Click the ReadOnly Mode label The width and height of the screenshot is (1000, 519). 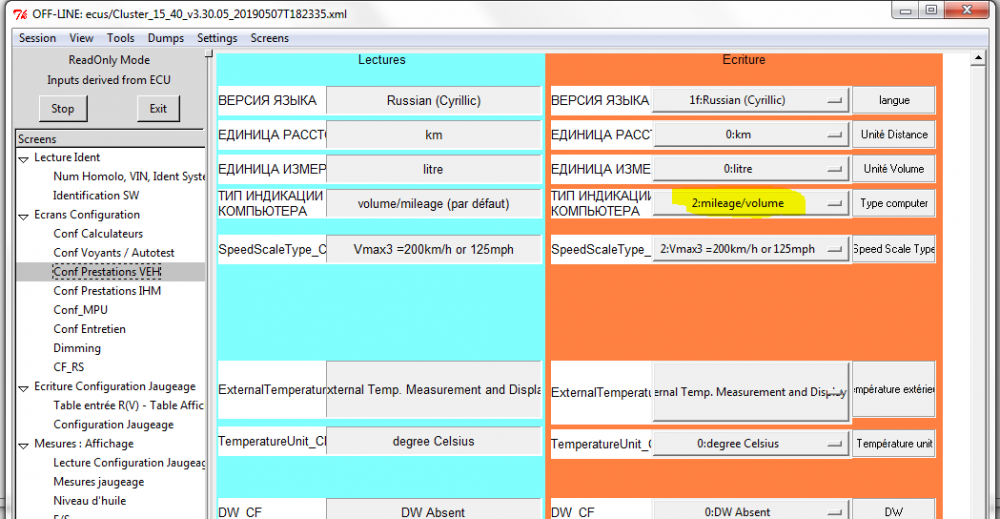tap(109, 60)
